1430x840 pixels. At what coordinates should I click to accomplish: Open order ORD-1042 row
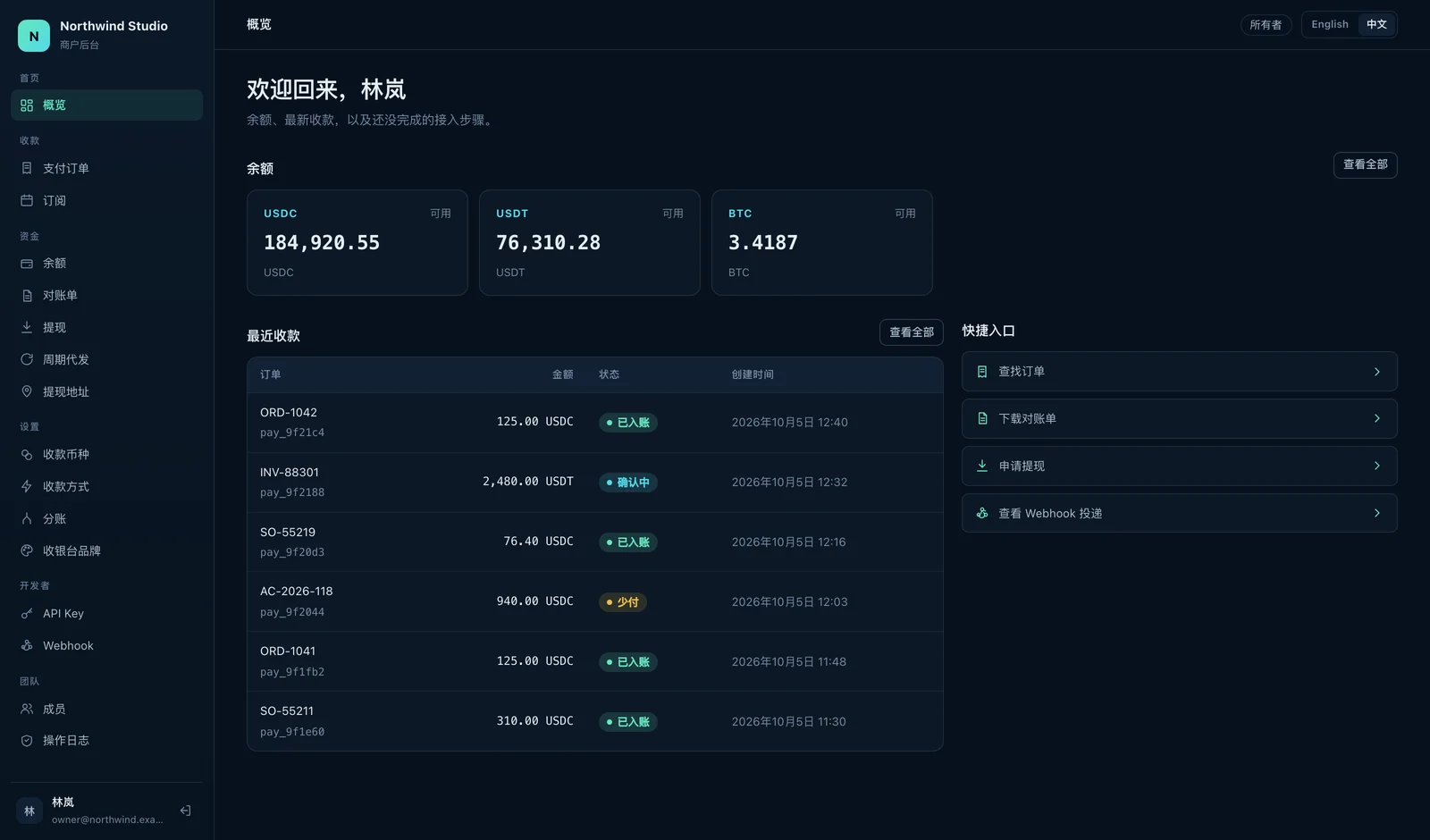pos(595,423)
